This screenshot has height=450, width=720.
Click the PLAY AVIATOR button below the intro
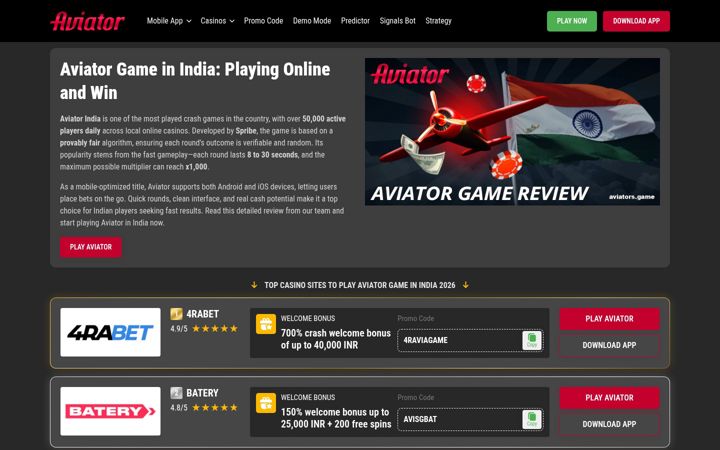(90, 247)
